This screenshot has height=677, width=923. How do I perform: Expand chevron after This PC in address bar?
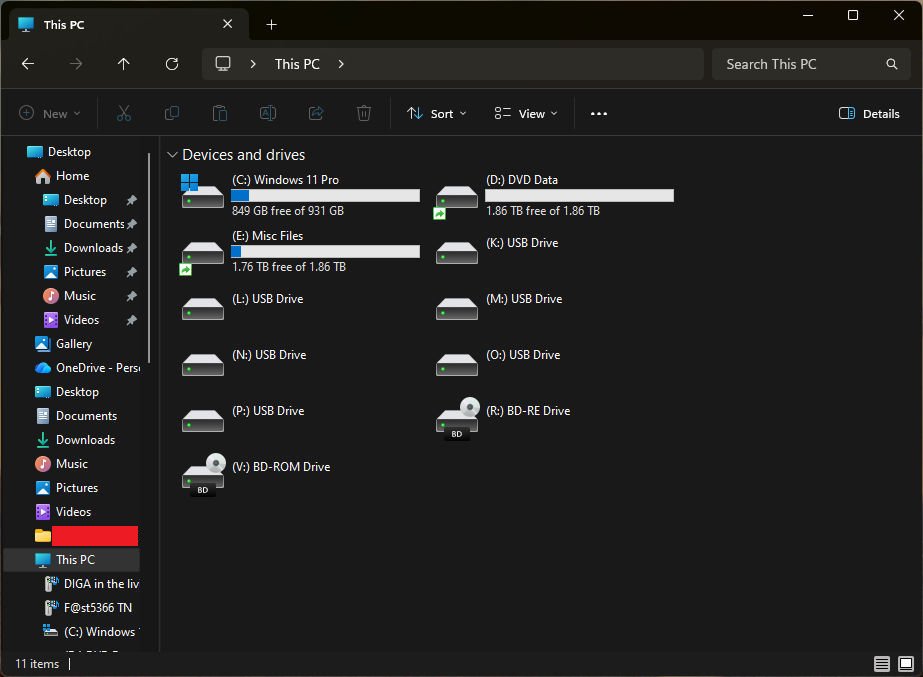coord(341,64)
